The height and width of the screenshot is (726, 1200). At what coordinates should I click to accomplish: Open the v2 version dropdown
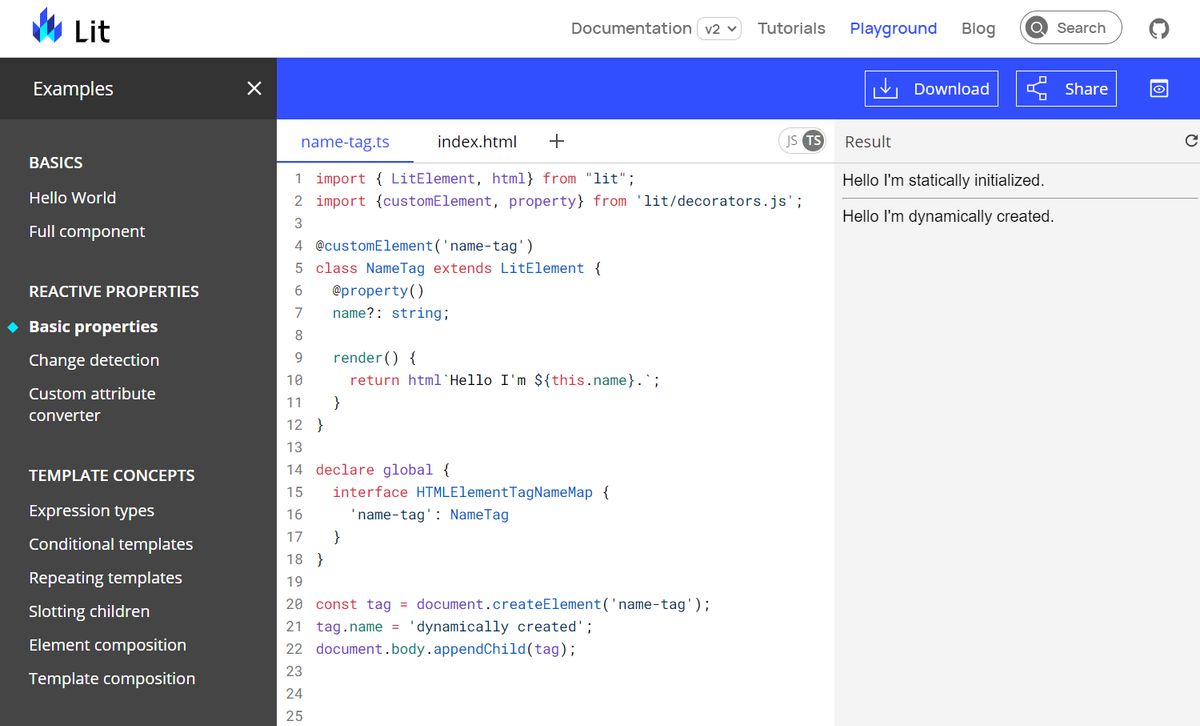[720, 29]
